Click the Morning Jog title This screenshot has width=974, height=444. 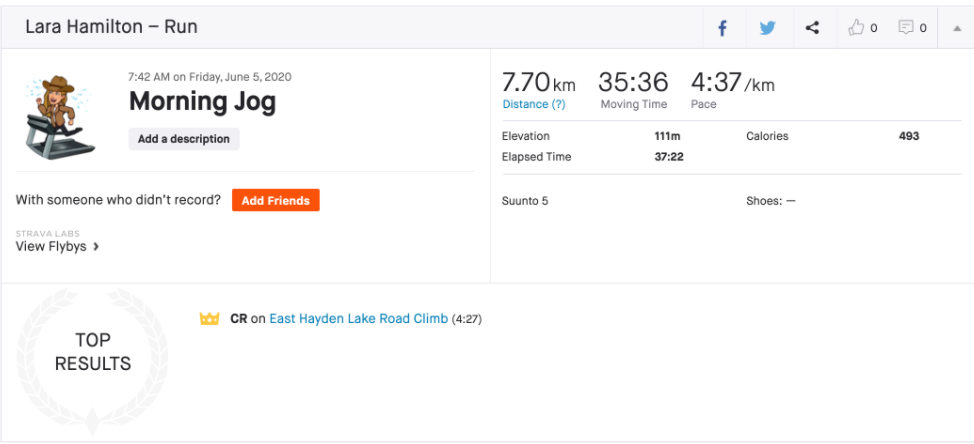click(x=203, y=101)
